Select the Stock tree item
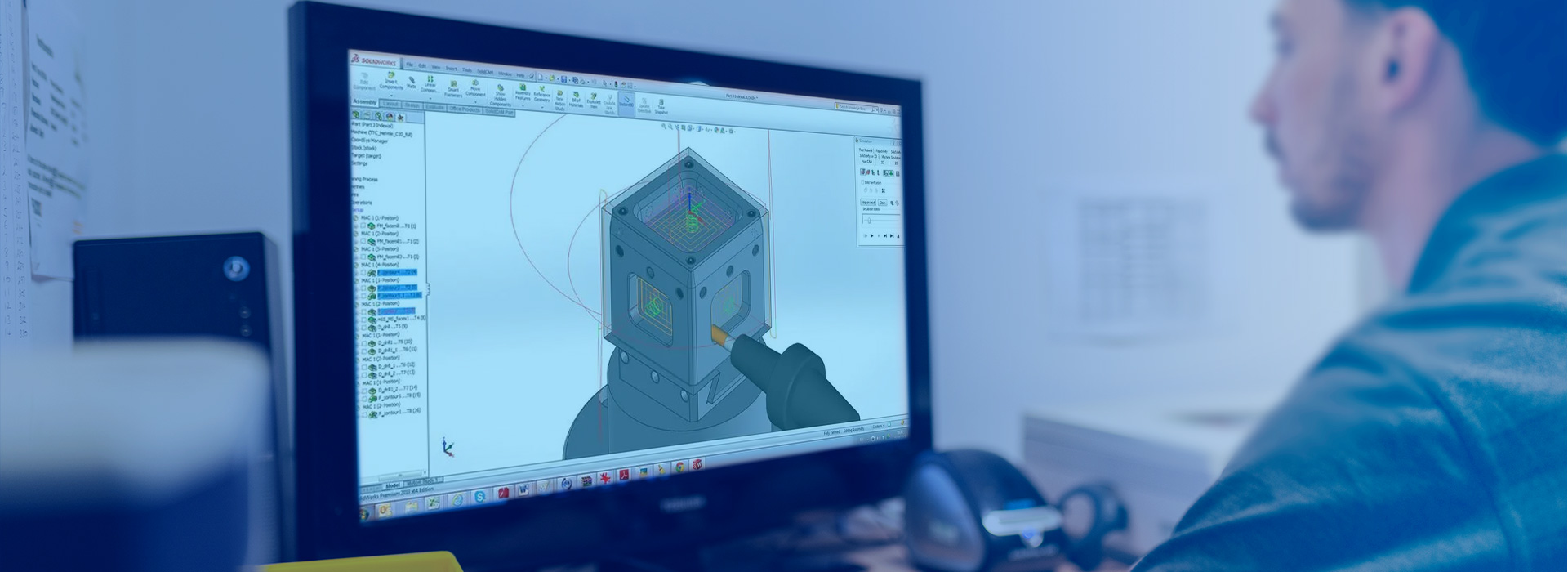The image size is (1568, 572). point(364,148)
